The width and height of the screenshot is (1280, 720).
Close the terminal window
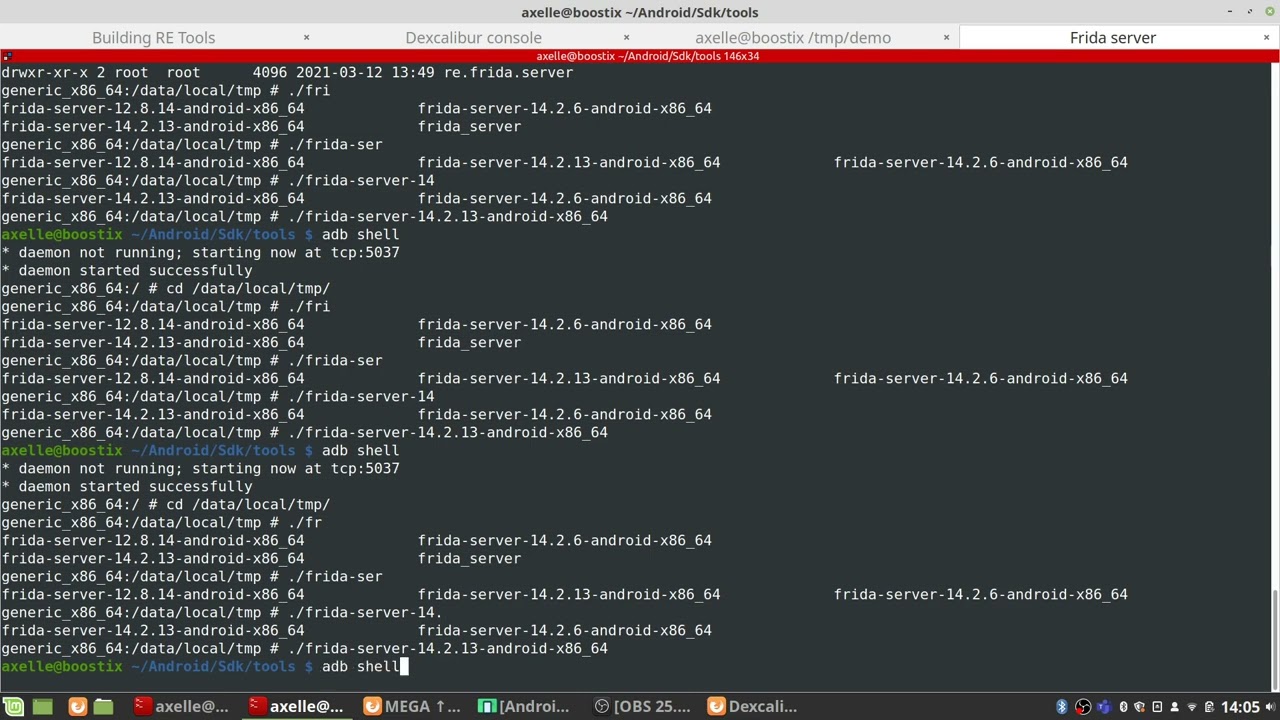pos(1270,12)
